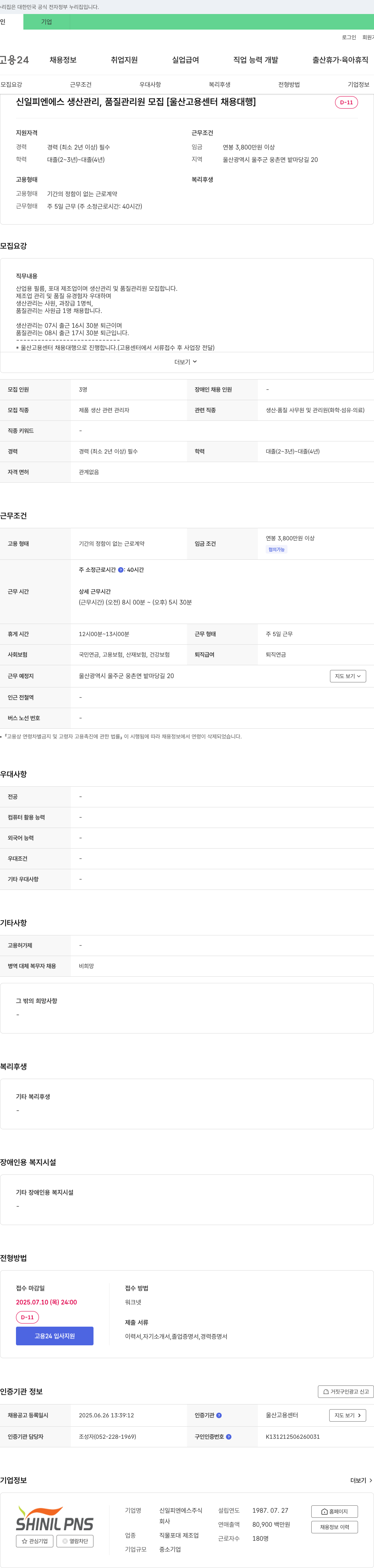
Task: Open the 고용24 site logo
Action: point(15,60)
